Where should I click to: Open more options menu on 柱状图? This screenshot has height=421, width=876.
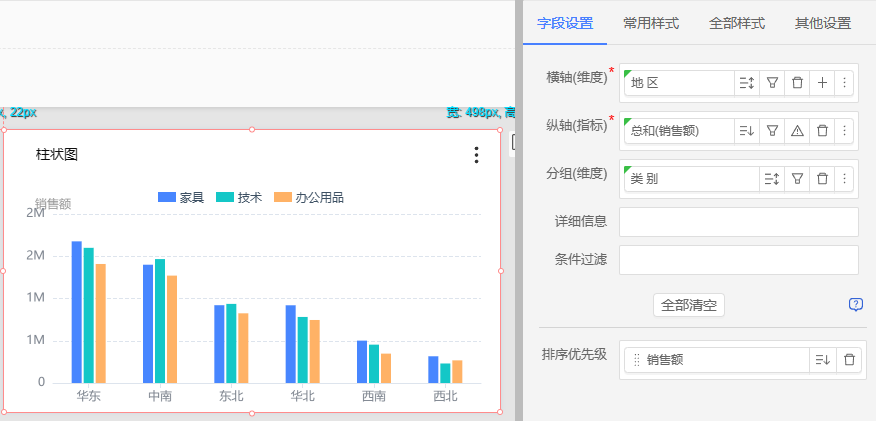(476, 155)
